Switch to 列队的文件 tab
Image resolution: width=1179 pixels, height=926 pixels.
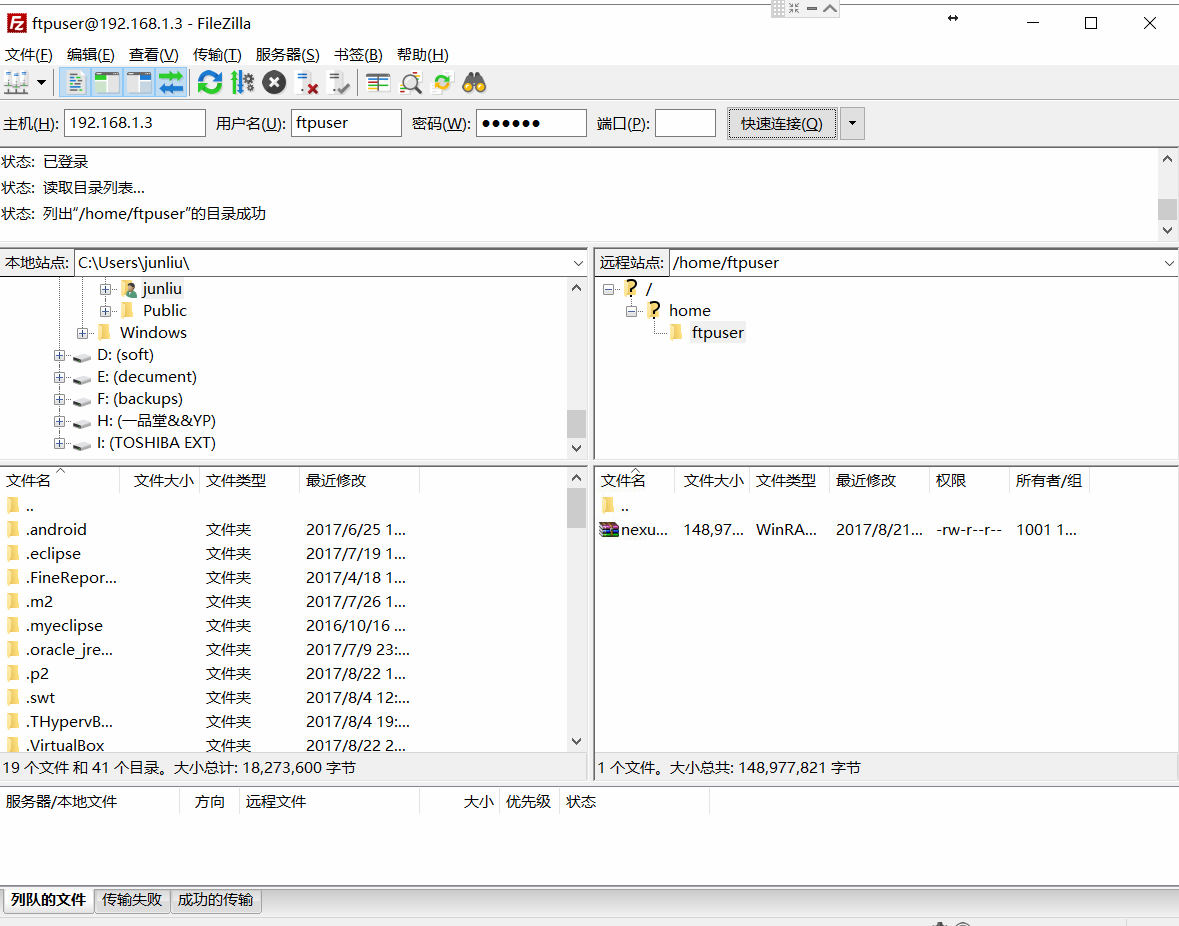[x=48, y=900]
